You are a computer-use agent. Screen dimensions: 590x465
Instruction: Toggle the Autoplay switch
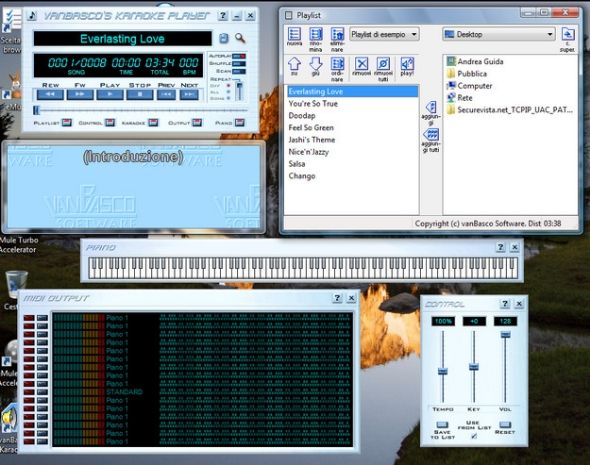coord(239,56)
